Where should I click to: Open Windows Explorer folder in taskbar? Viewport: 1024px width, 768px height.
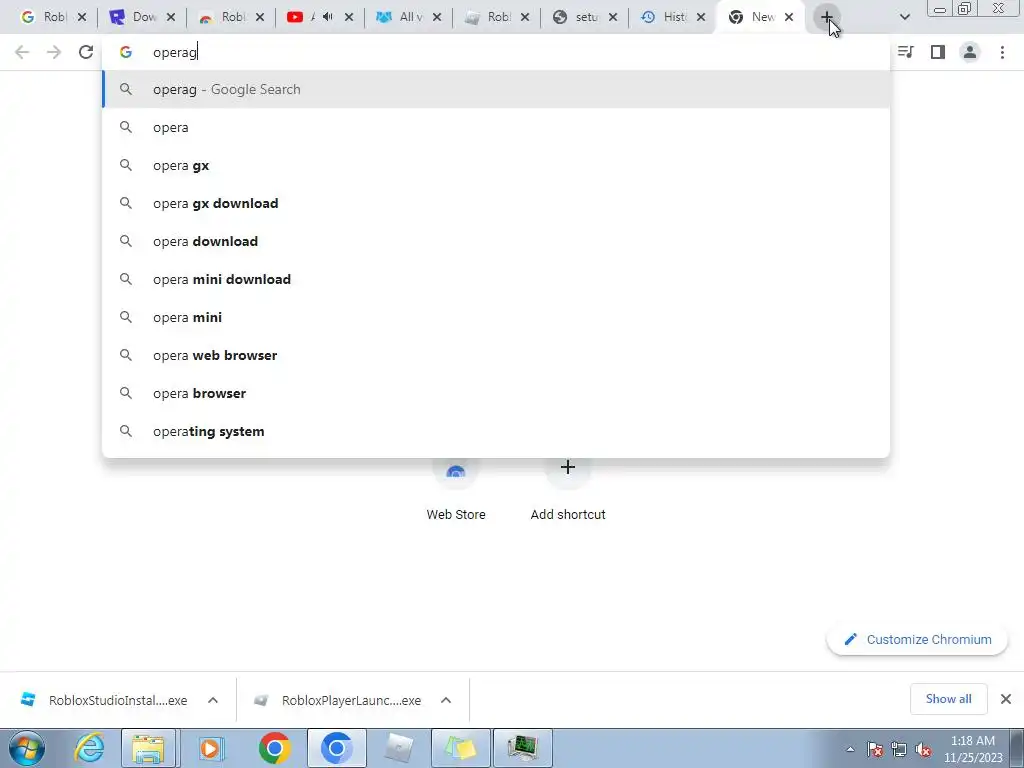tap(148, 748)
